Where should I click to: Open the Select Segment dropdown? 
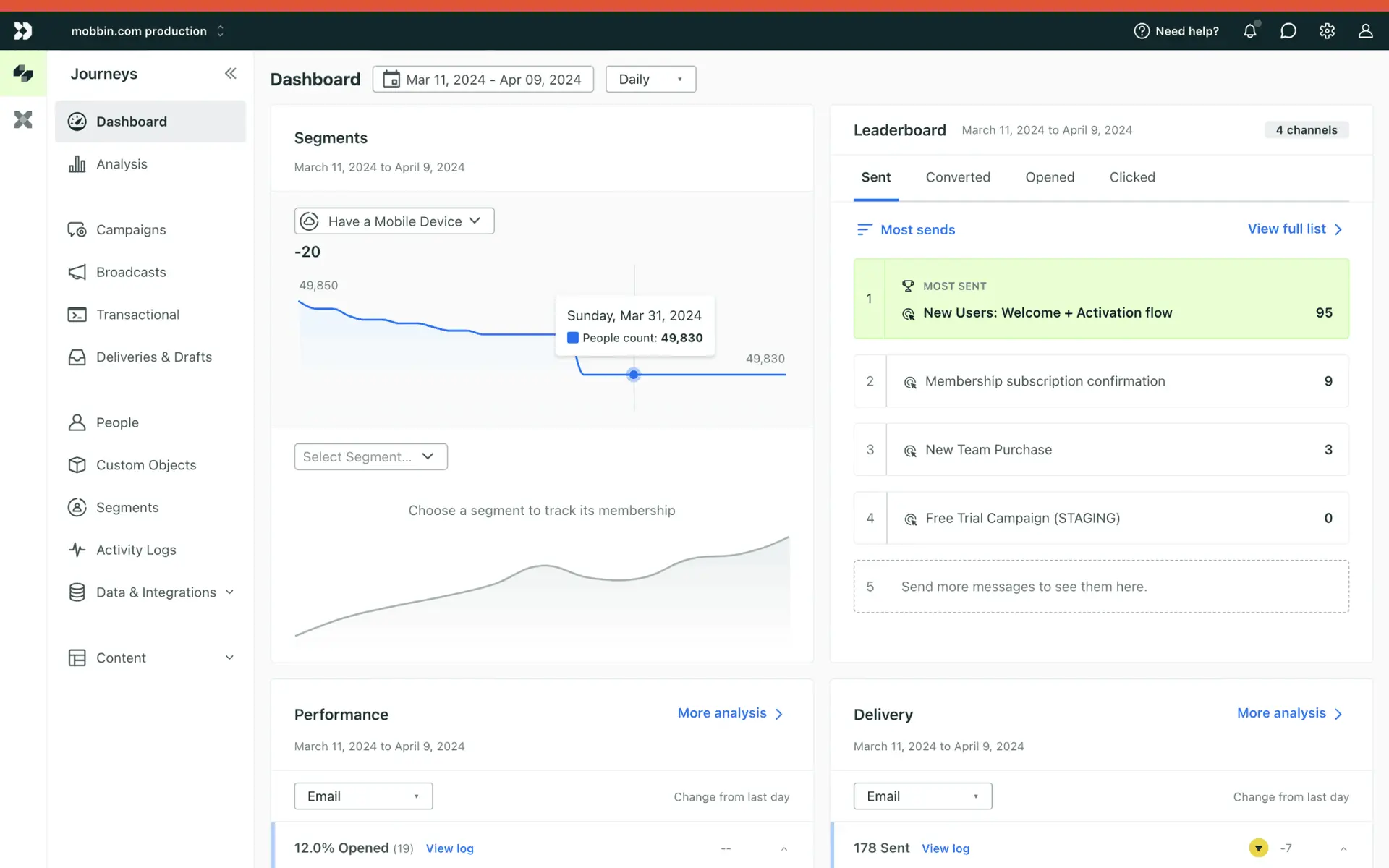(370, 456)
